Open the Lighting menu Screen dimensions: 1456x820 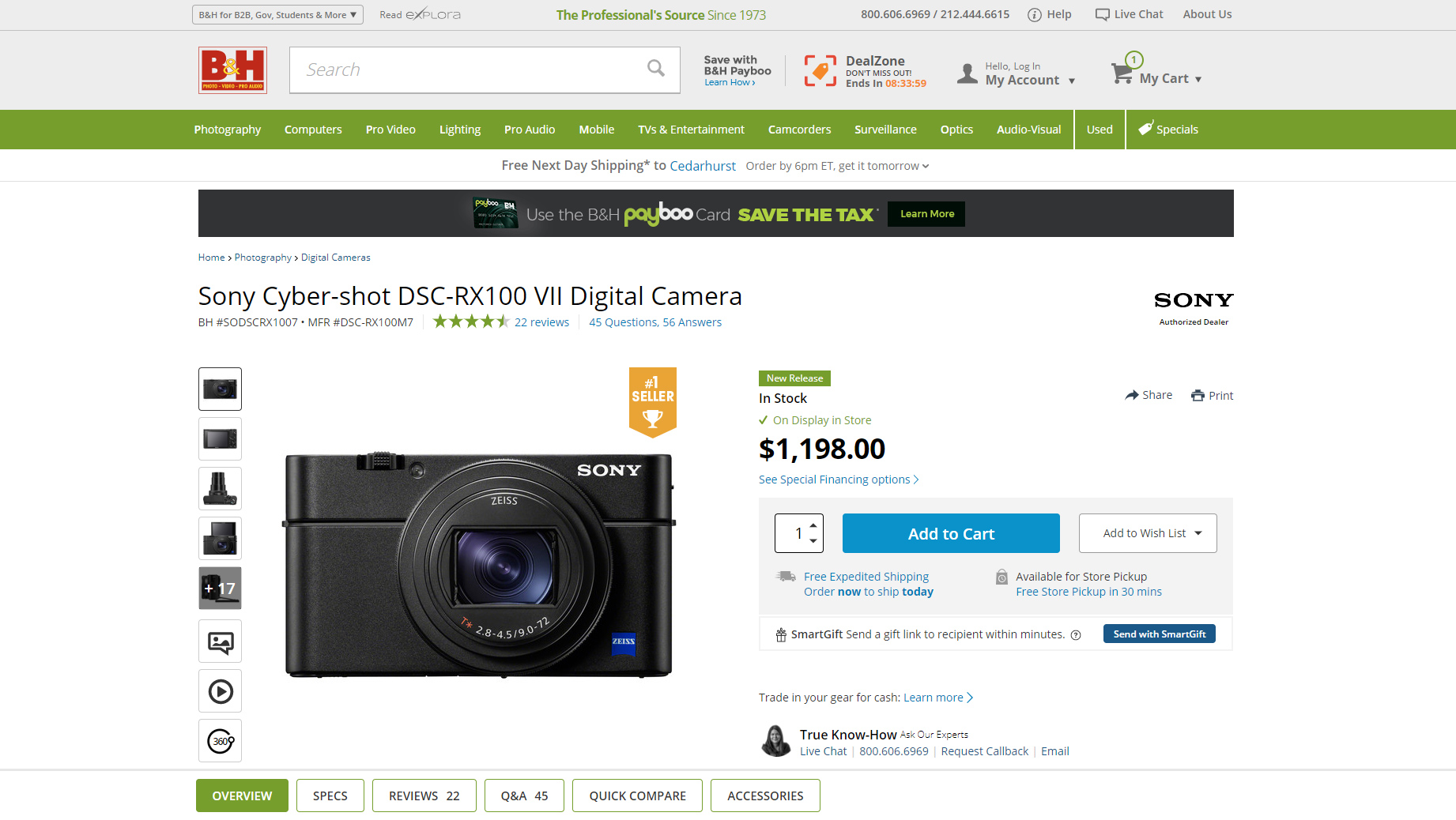460,130
